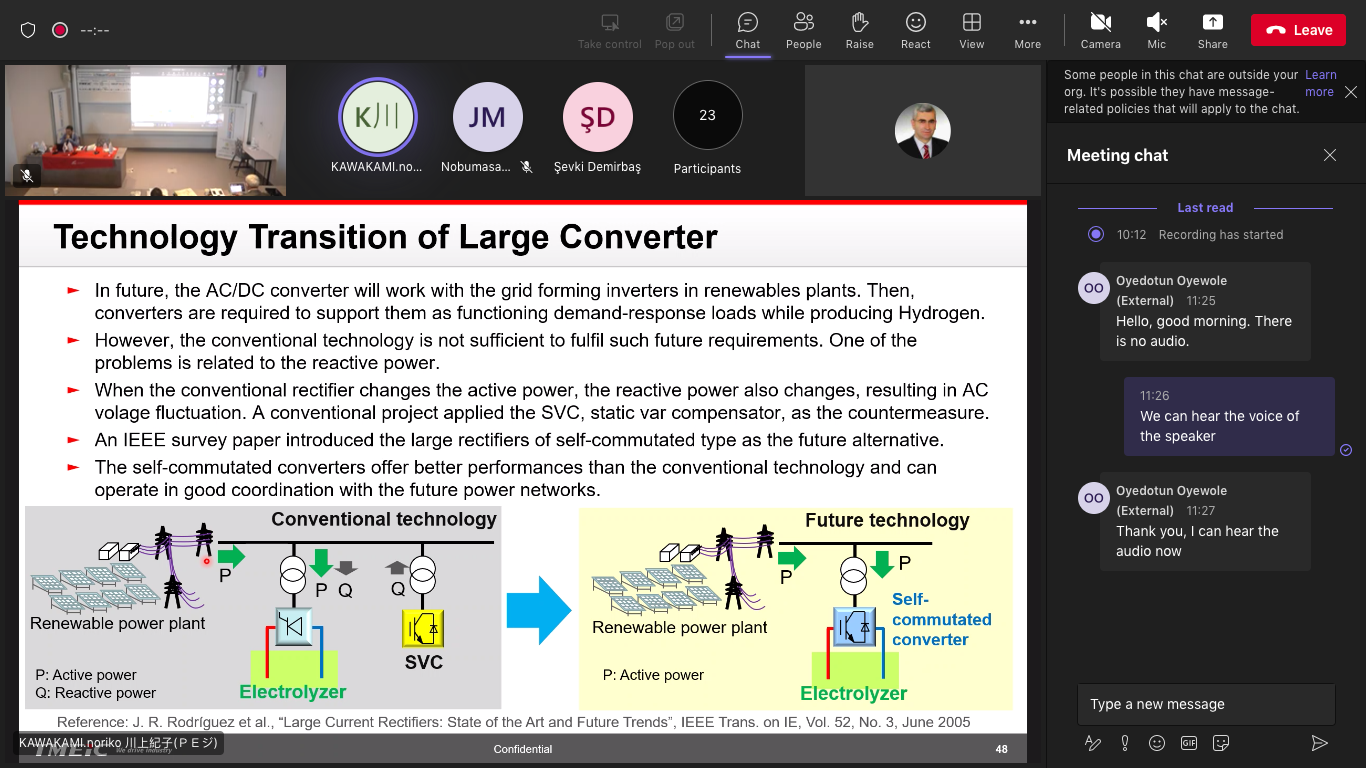Close the Meeting chat panel
Image resolution: width=1366 pixels, height=768 pixels.
[x=1329, y=155]
